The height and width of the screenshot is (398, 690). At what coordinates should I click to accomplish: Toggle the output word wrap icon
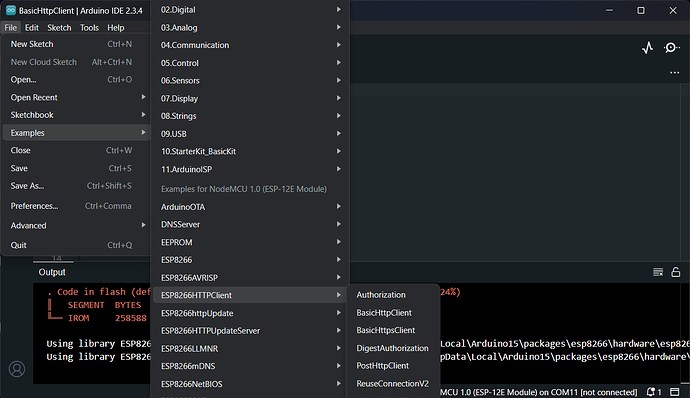(x=658, y=272)
